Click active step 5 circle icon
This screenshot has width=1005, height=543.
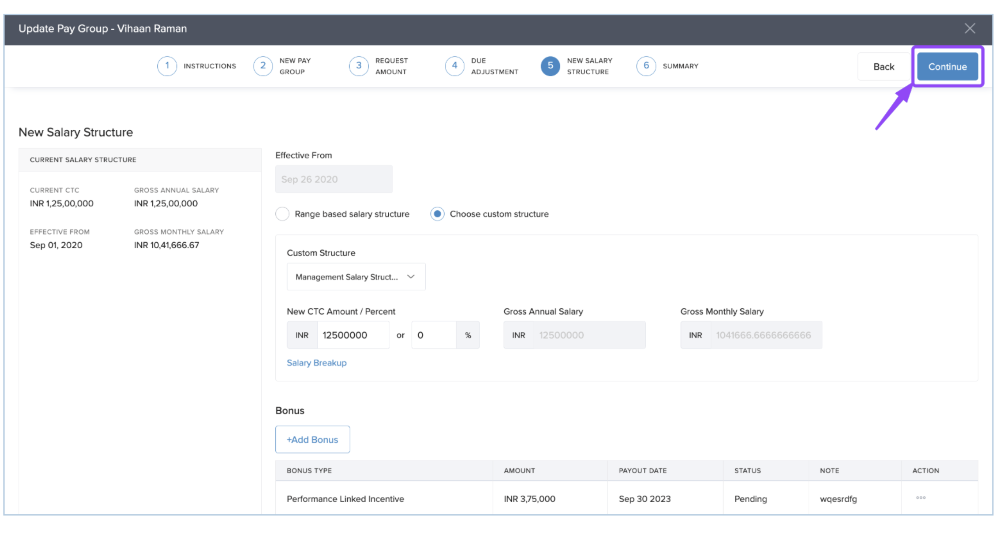550,66
